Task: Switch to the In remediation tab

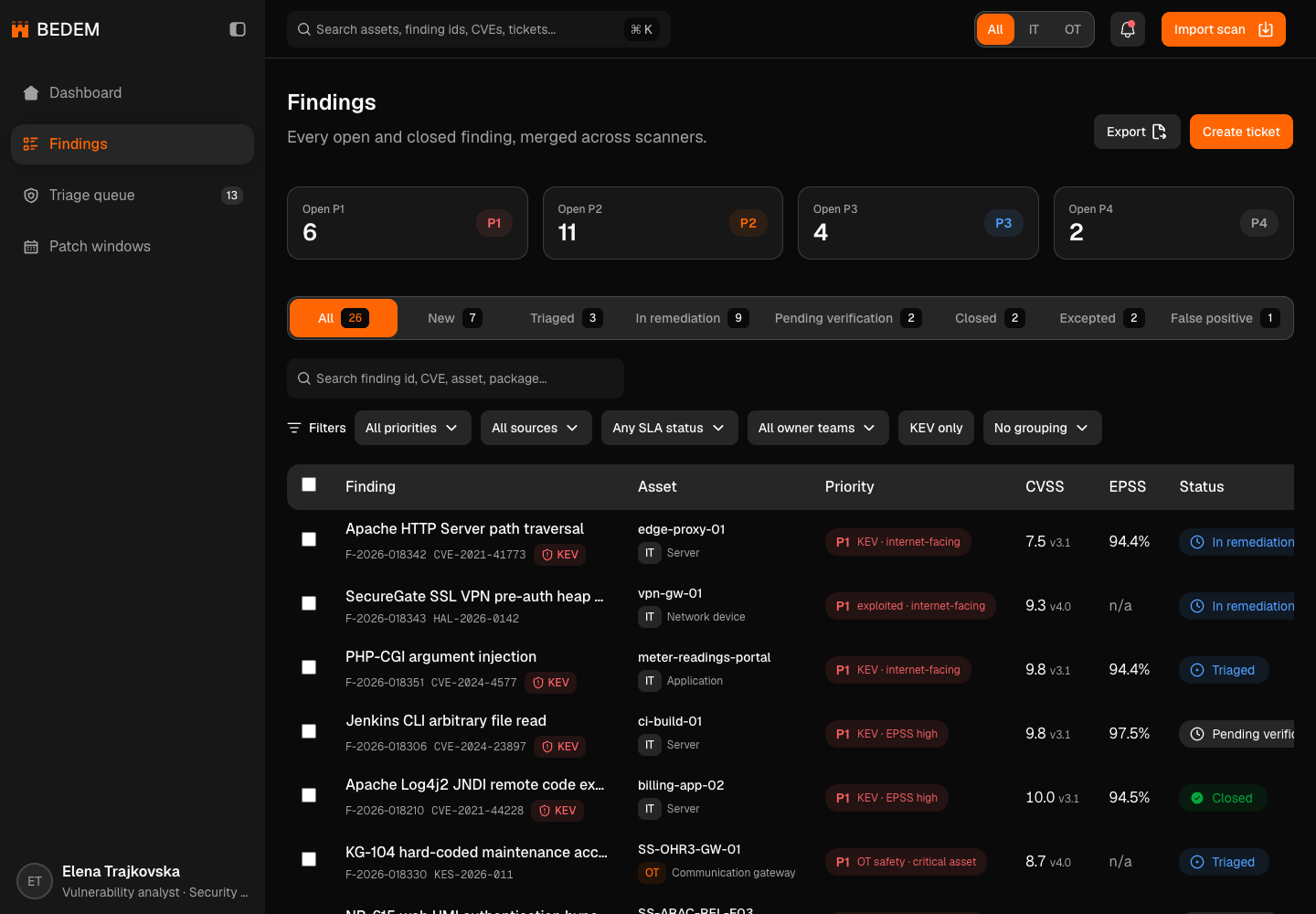Action: tap(692, 318)
